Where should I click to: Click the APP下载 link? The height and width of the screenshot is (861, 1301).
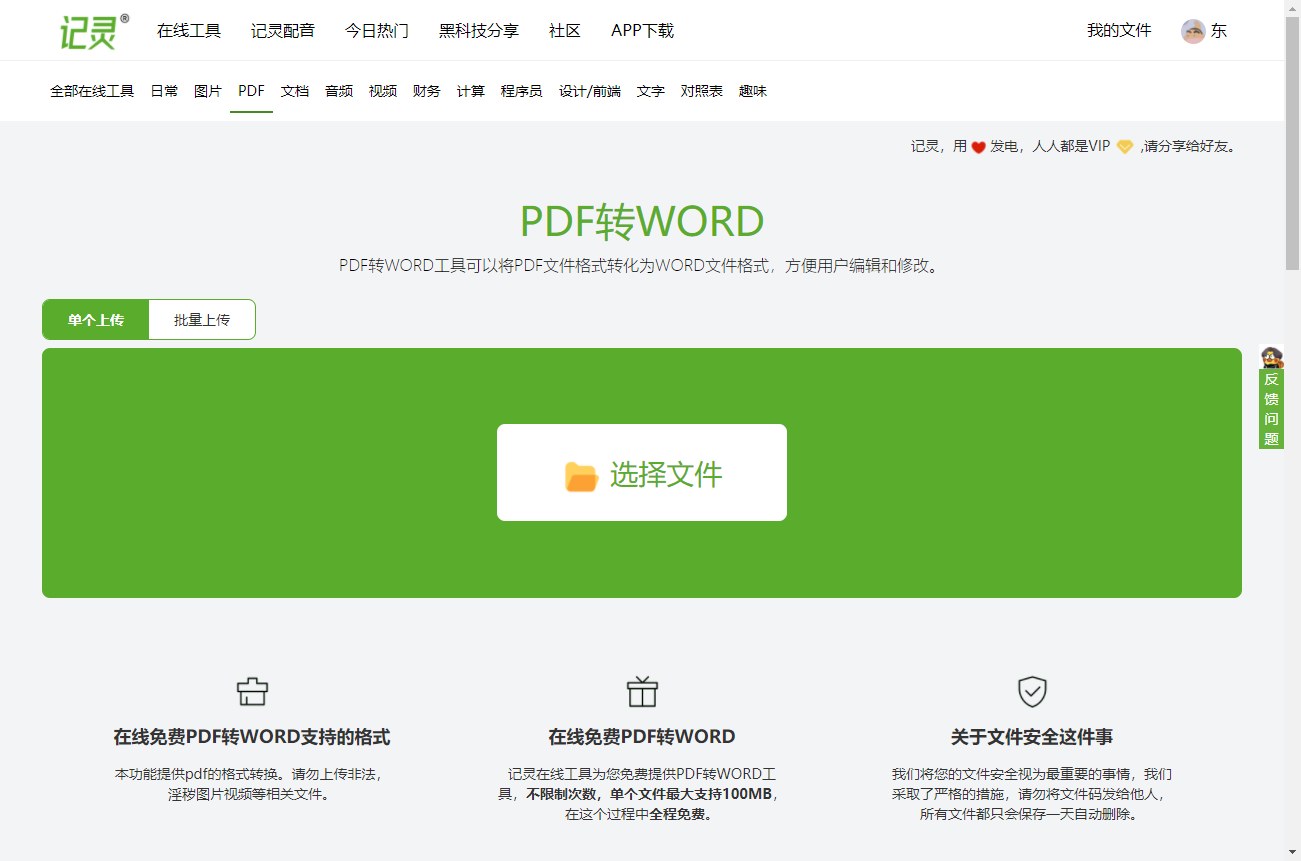click(x=642, y=30)
